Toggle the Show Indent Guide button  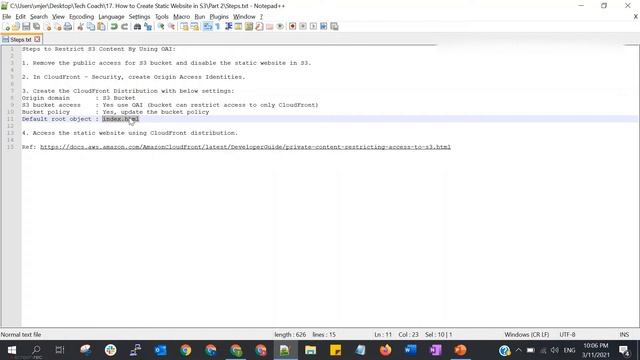point(228,27)
